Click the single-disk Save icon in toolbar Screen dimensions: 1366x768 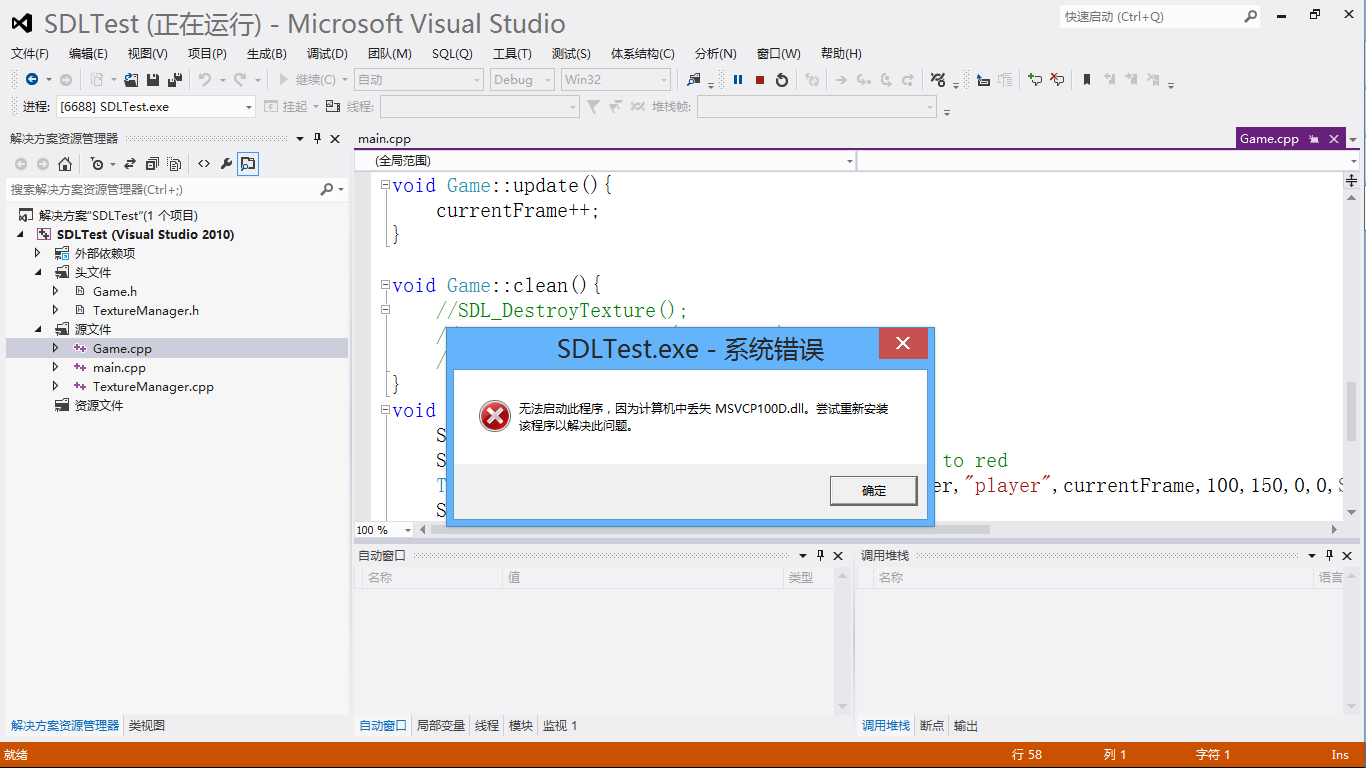153,80
